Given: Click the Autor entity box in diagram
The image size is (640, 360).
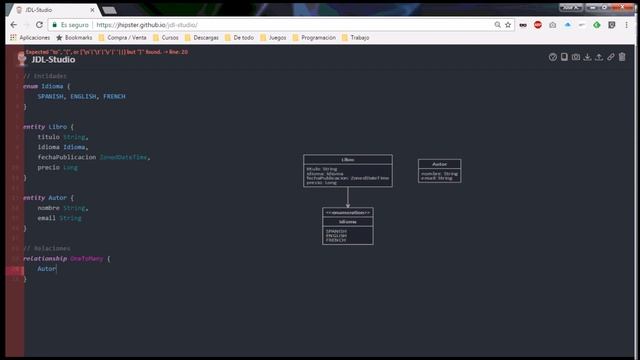Looking at the screenshot, I should click(x=440, y=171).
